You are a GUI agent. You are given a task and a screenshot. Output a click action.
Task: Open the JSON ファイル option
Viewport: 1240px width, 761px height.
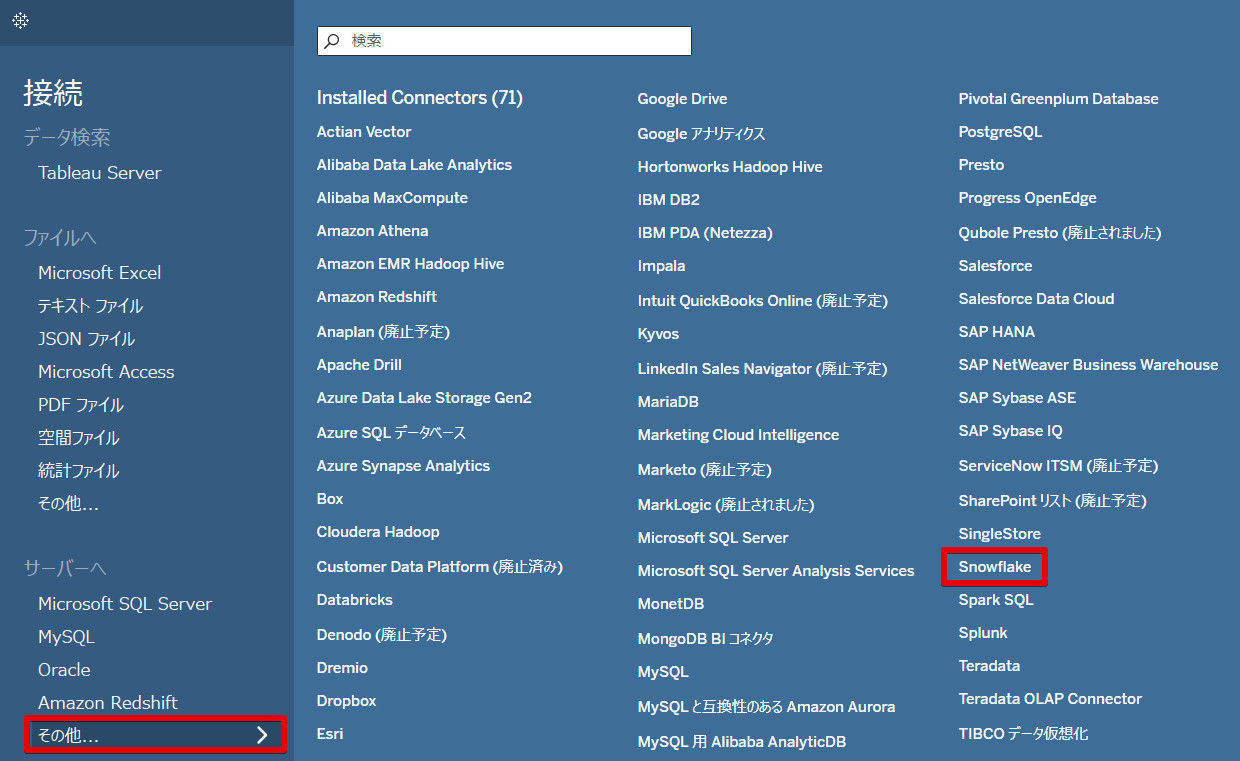pos(86,339)
